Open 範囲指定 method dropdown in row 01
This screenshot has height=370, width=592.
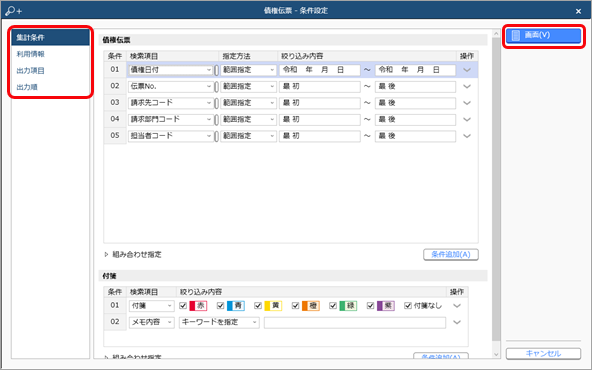pyautogui.click(x=248, y=70)
